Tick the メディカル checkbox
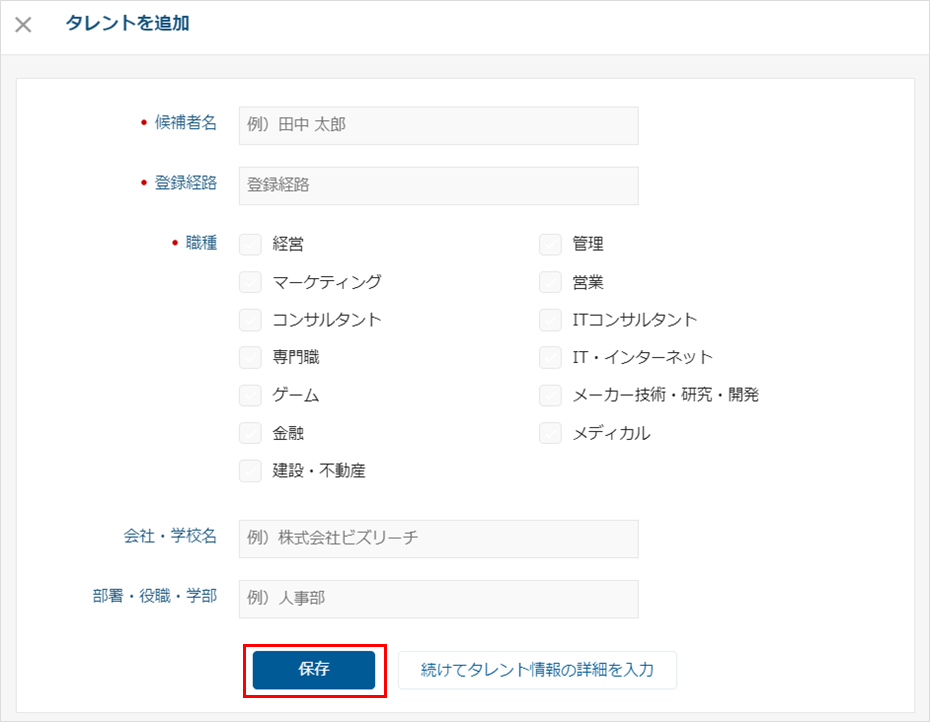 pos(550,433)
